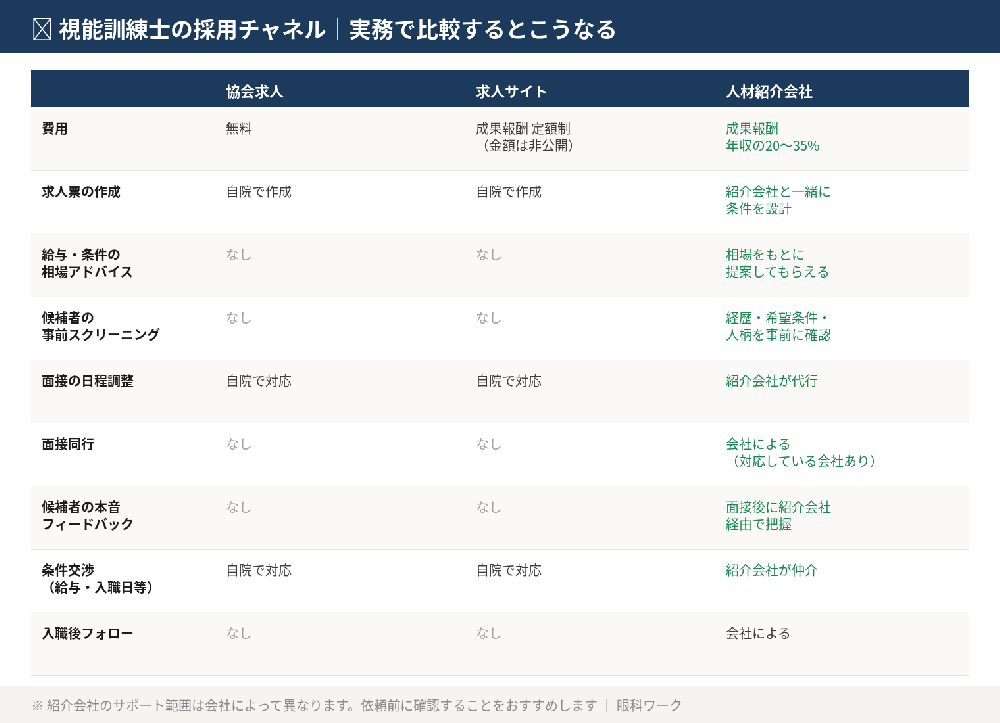
Task: Click the 紹介会社が代行 cell
Action: coord(770,381)
